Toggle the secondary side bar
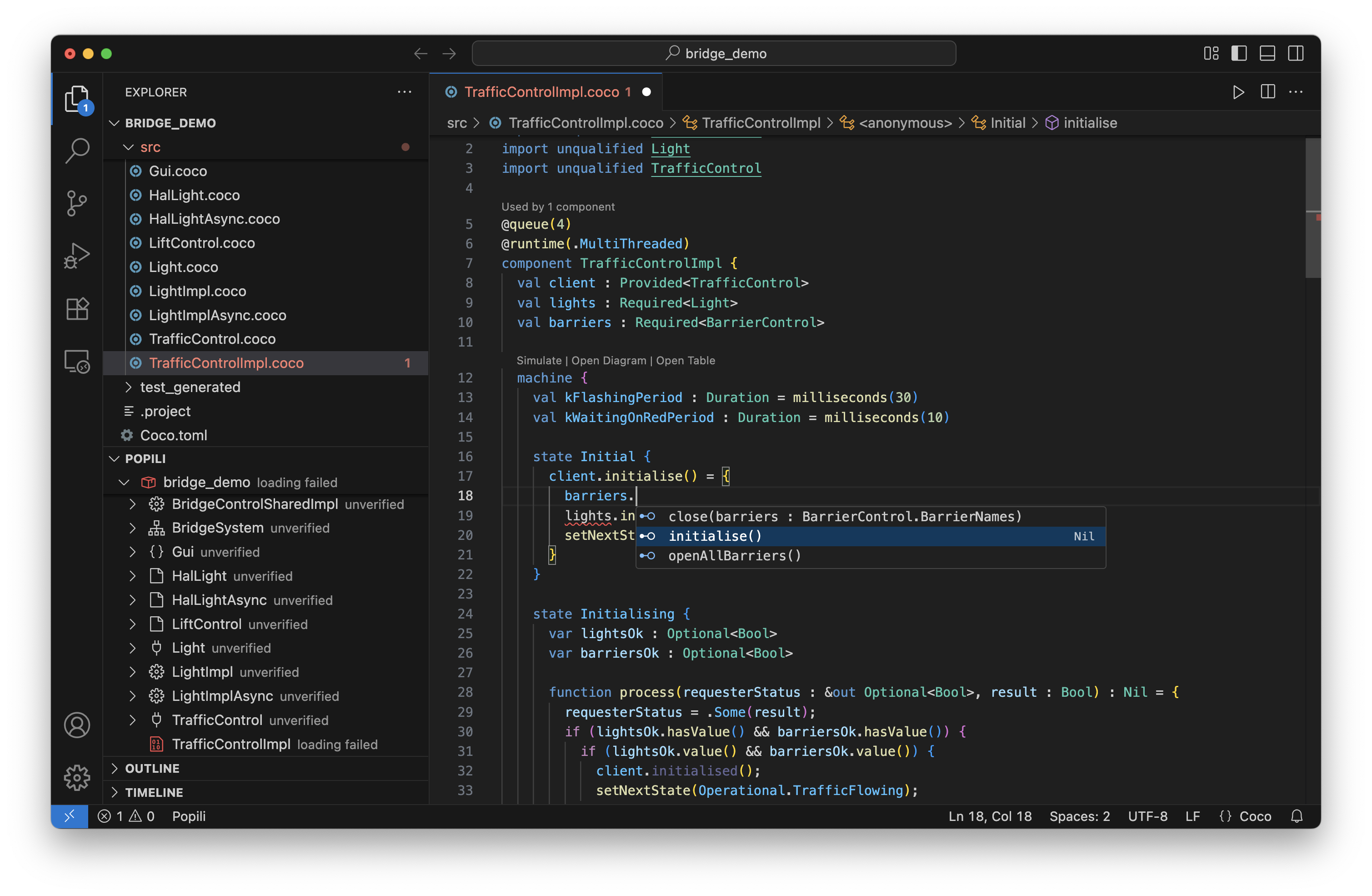Image resolution: width=1372 pixels, height=896 pixels. tap(1295, 54)
